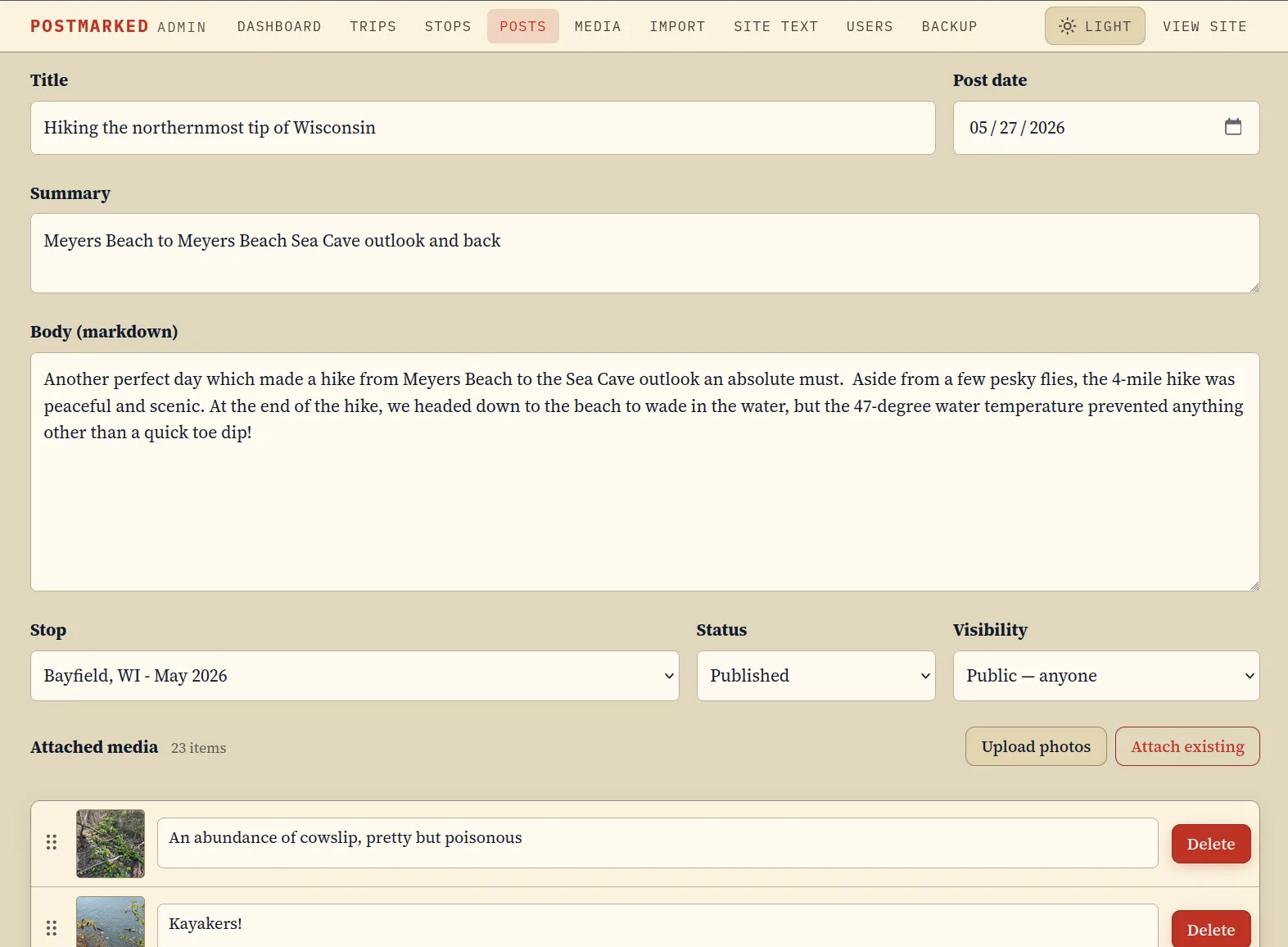This screenshot has height=947, width=1288.
Task: Click the '23 items' count text
Action: coord(198,748)
